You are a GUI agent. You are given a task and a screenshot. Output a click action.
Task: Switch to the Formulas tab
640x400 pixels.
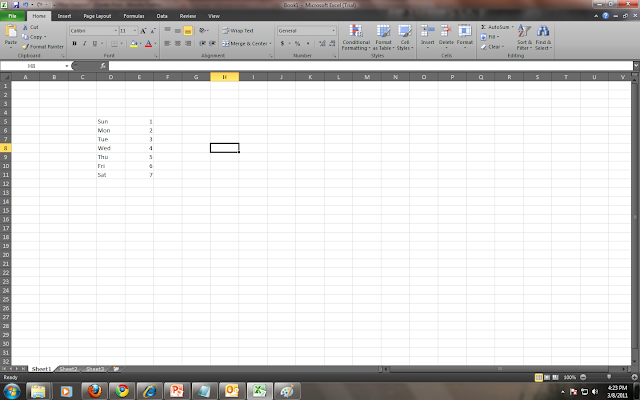click(134, 16)
